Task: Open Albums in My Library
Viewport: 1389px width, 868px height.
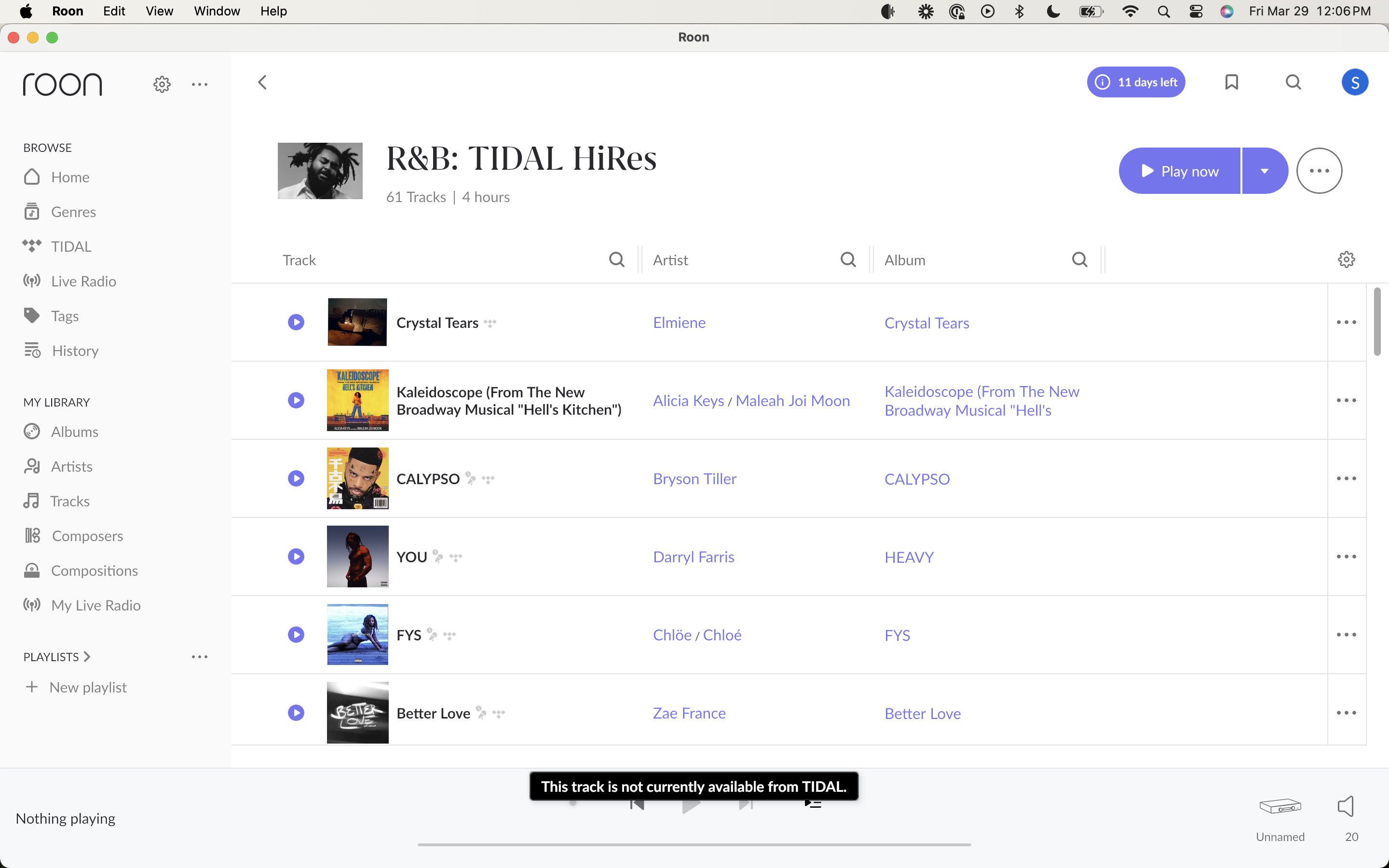Action: click(x=61, y=432)
